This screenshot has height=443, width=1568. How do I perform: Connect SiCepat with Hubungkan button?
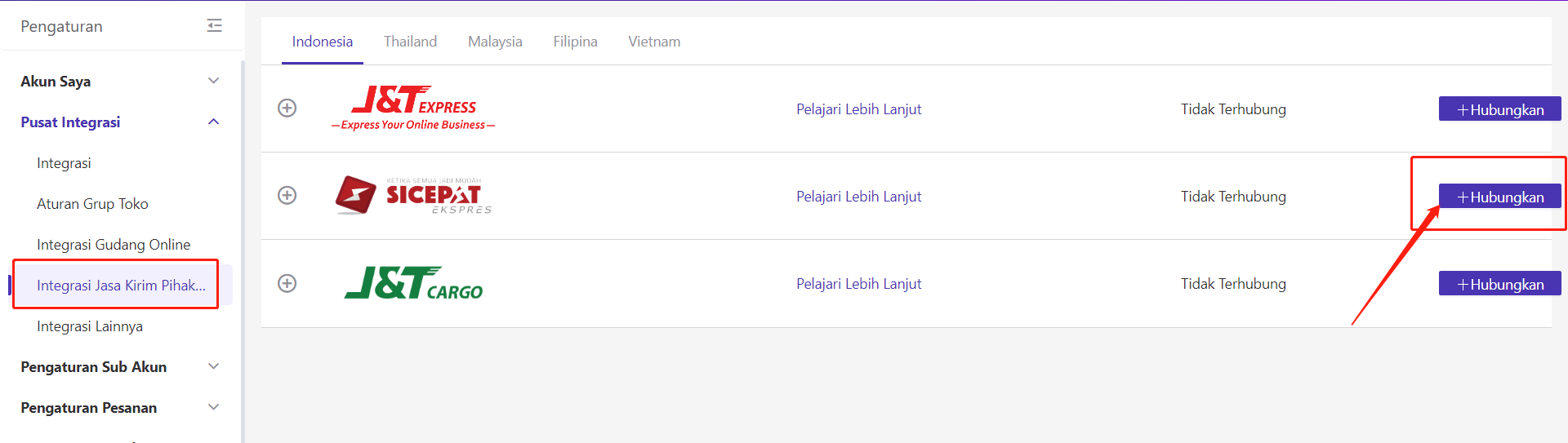[x=1499, y=197]
